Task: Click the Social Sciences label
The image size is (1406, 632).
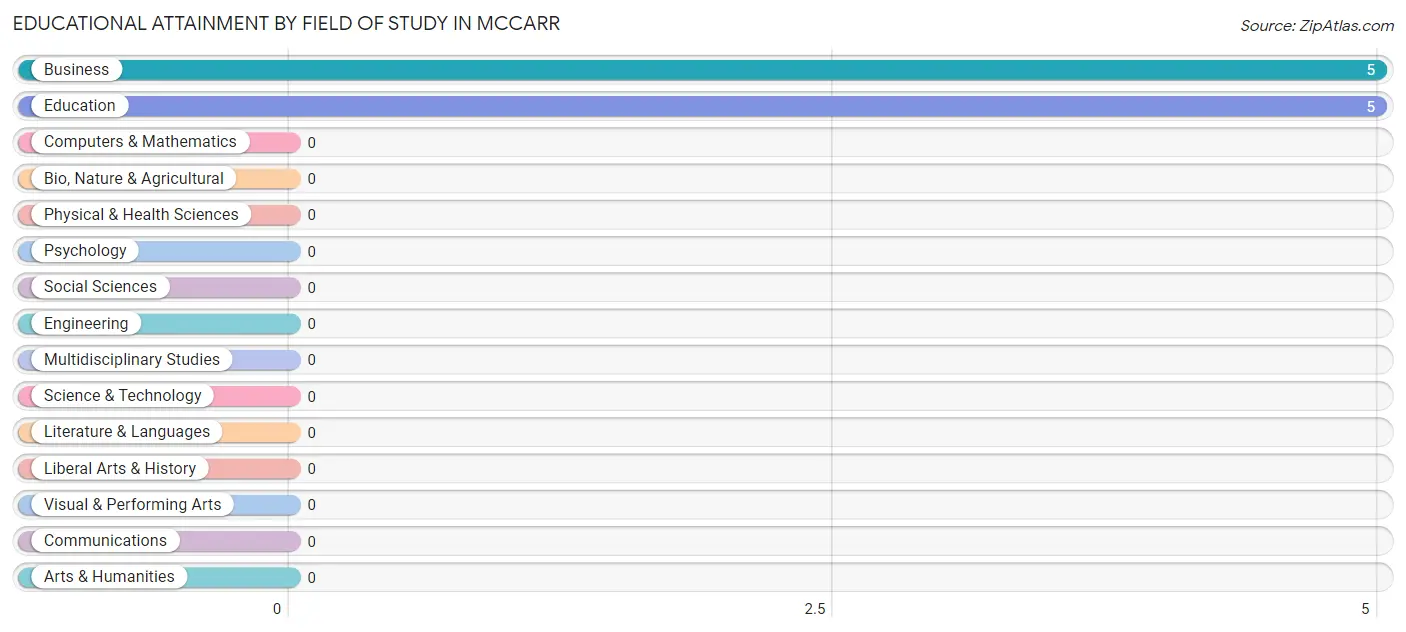Action: [x=100, y=287]
